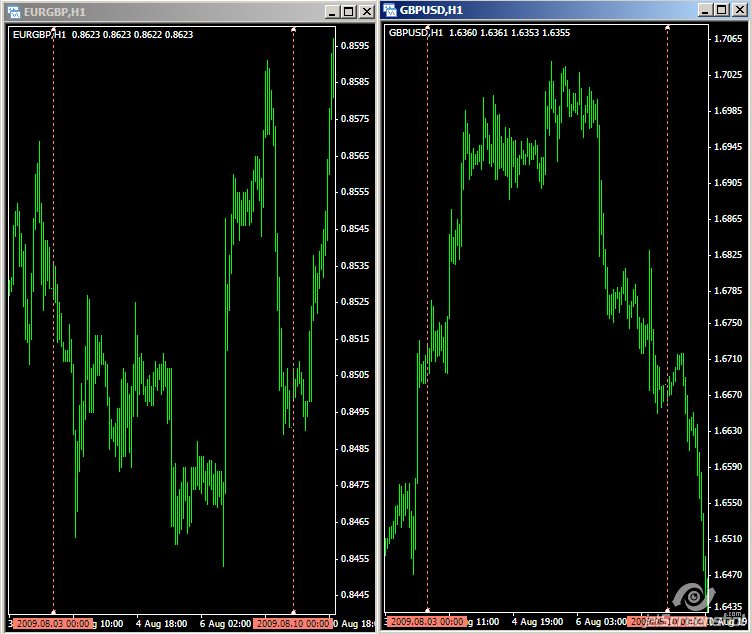The image size is (752, 634).
Task: Click the GBPUSD,H1 chart window icon
Action: pos(390,10)
